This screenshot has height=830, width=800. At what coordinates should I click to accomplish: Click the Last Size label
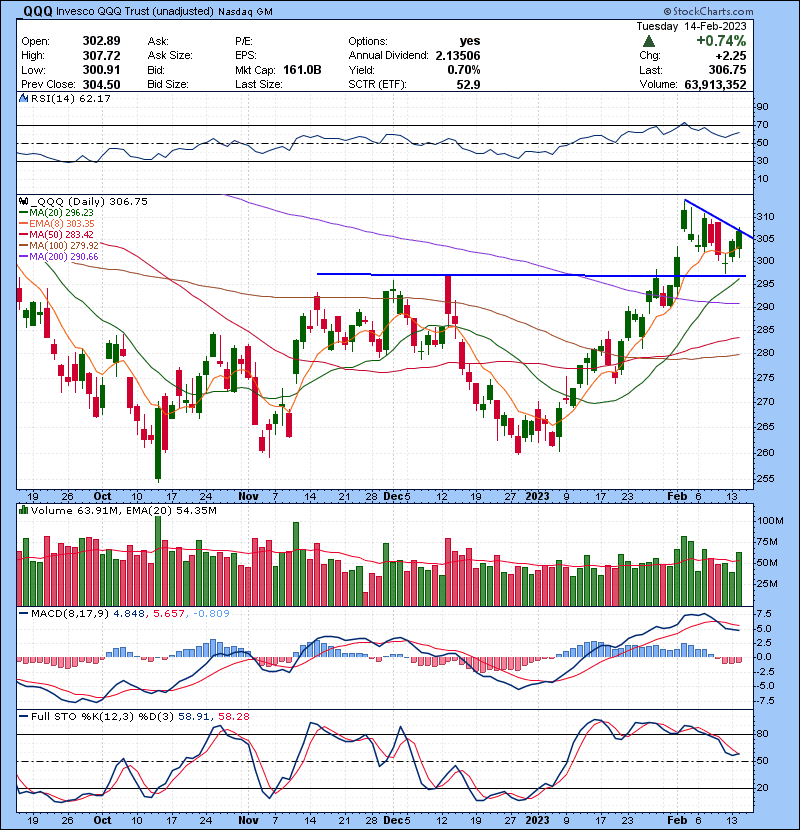coord(258,85)
